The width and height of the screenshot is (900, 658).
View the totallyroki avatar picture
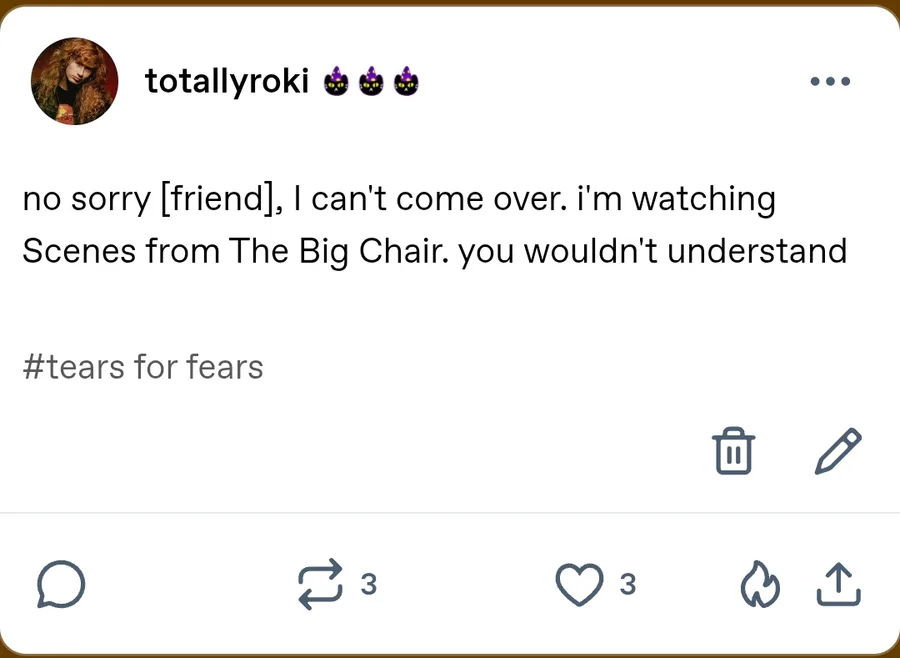(x=75, y=81)
